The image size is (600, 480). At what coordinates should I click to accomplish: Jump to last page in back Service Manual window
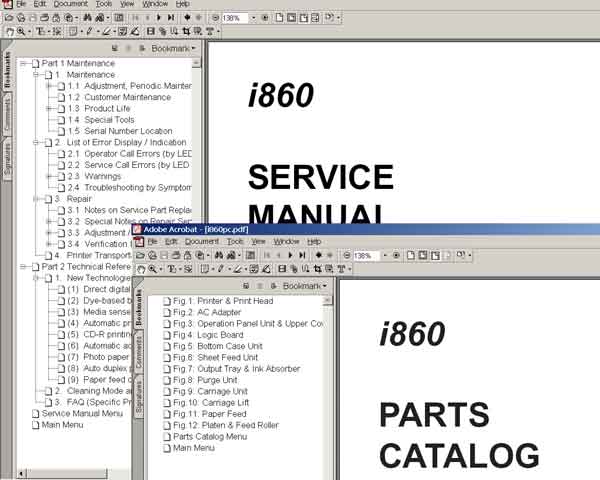pos(171,18)
